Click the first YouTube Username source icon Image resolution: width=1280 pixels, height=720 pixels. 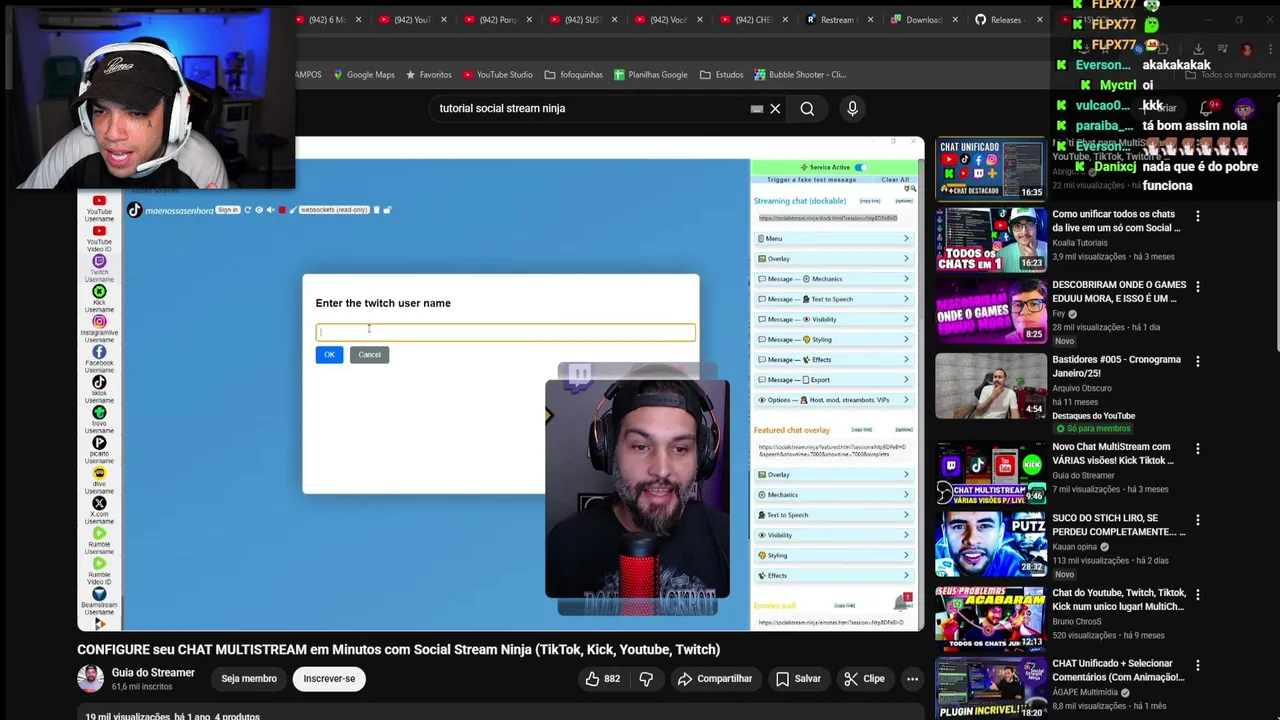point(99,201)
